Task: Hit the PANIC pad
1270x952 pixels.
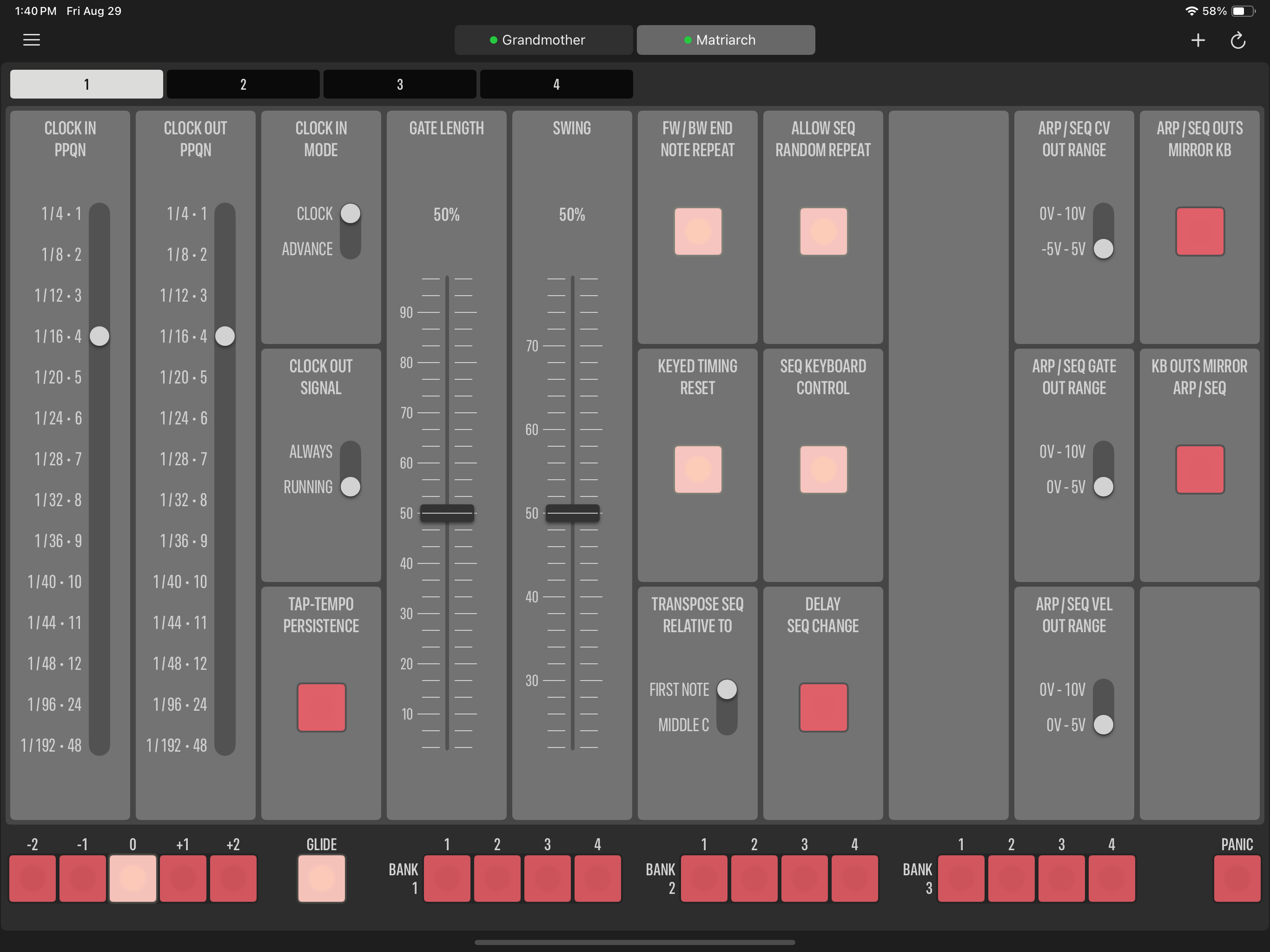Action: [x=1237, y=878]
